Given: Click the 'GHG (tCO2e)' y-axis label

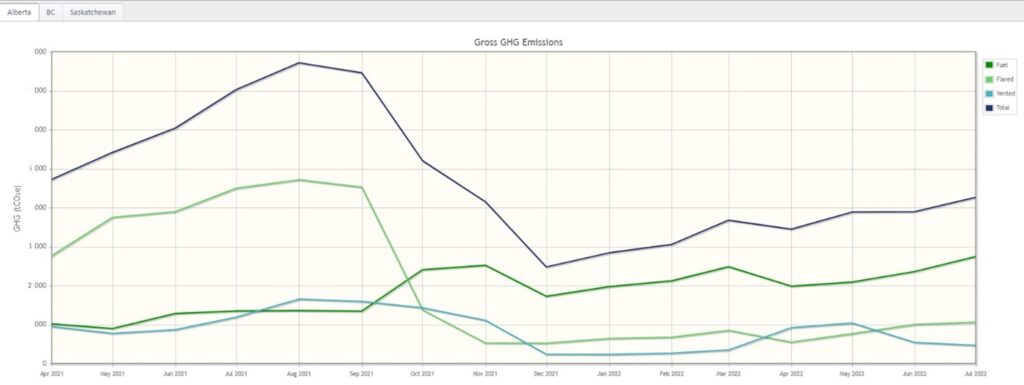Looking at the screenshot, I should 18,209.
